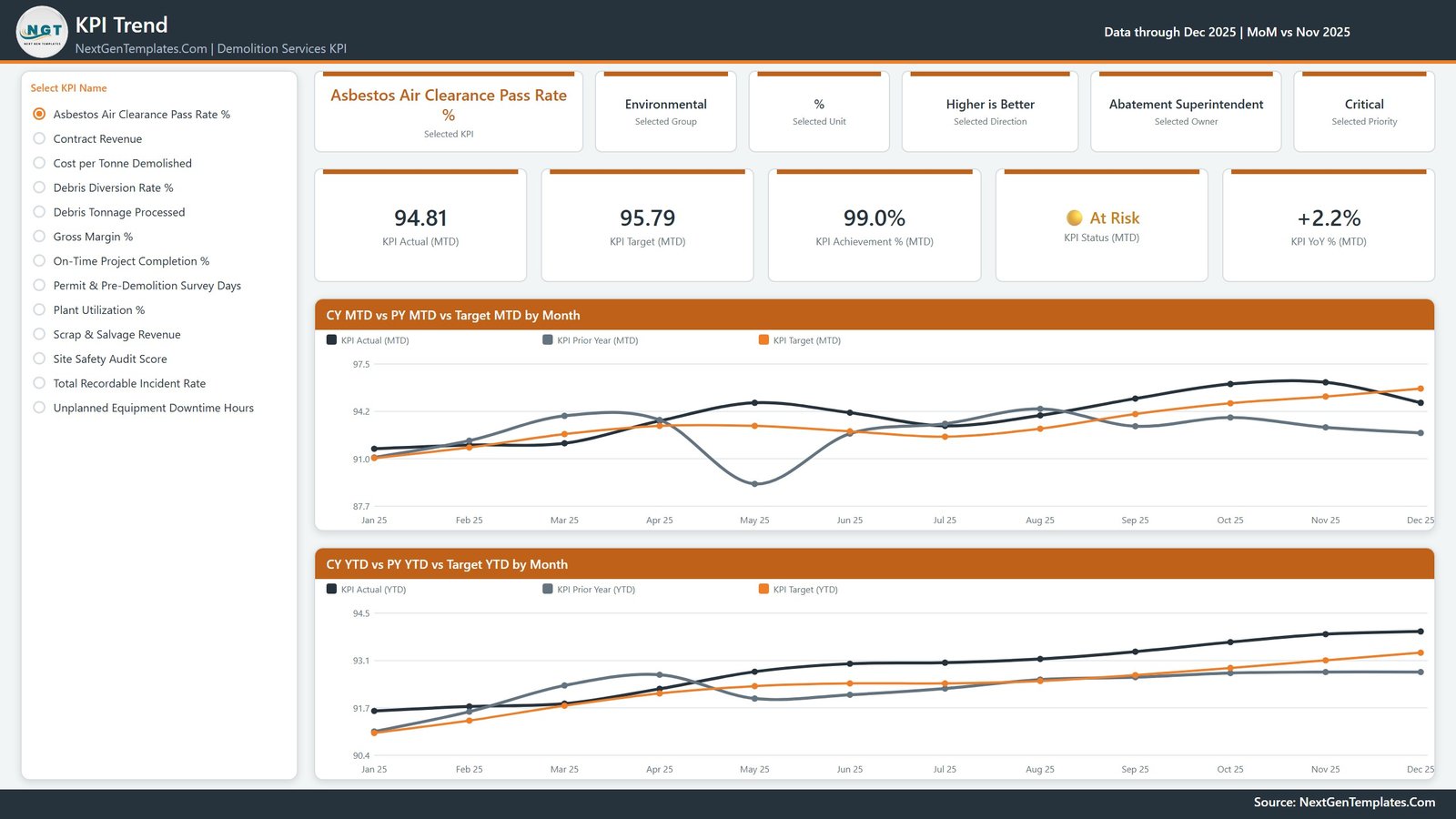
Task: Click Jun 25 axis label on YTD chart
Action: [x=850, y=770]
